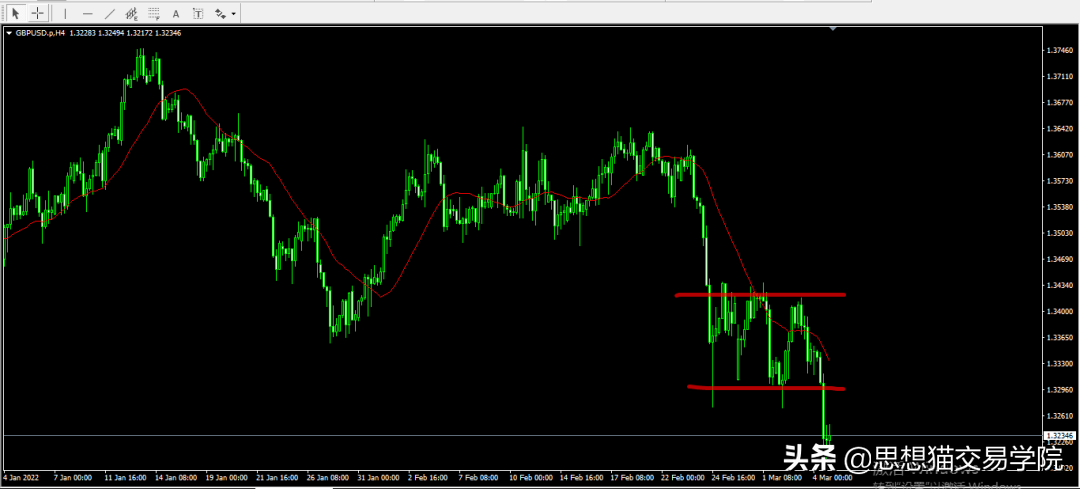The width and height of the screenshot is (1080, 489).
Task: Click the 1.35030 price scale label
Action: coord(1059,233)
